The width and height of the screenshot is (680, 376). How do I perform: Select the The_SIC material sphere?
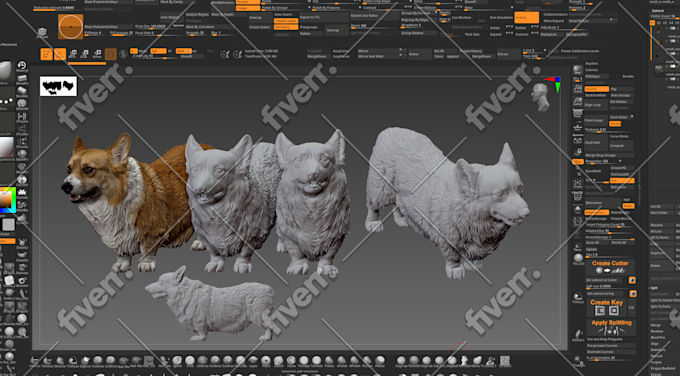point(578,258)
